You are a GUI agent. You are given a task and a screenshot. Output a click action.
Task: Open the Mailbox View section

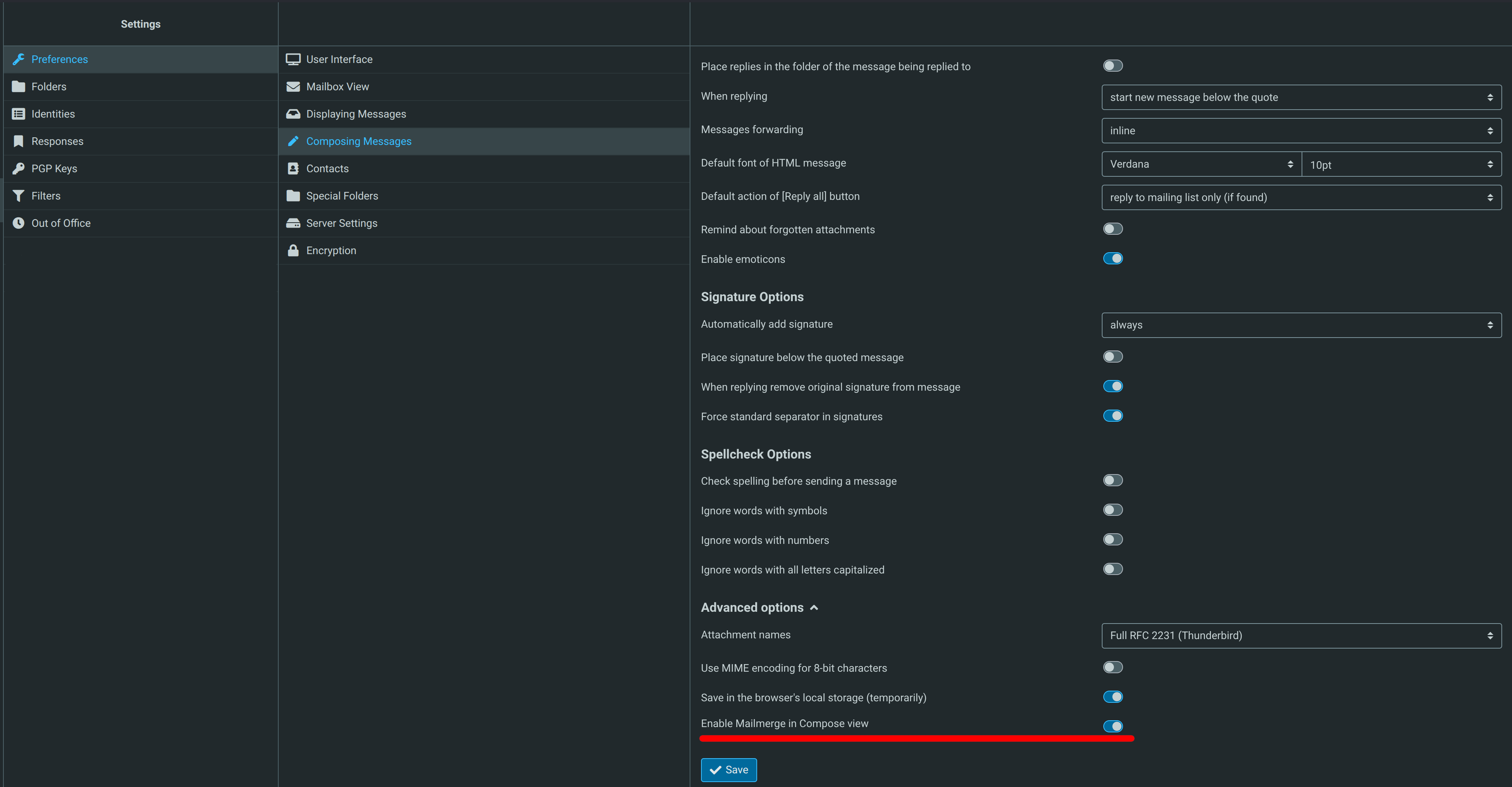[x=337, y=87]
